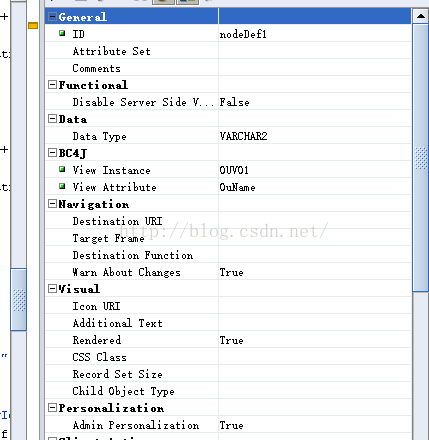The image size is (429, 440).
Task: Collapse the Personalization section
Action: click(52, 408)
